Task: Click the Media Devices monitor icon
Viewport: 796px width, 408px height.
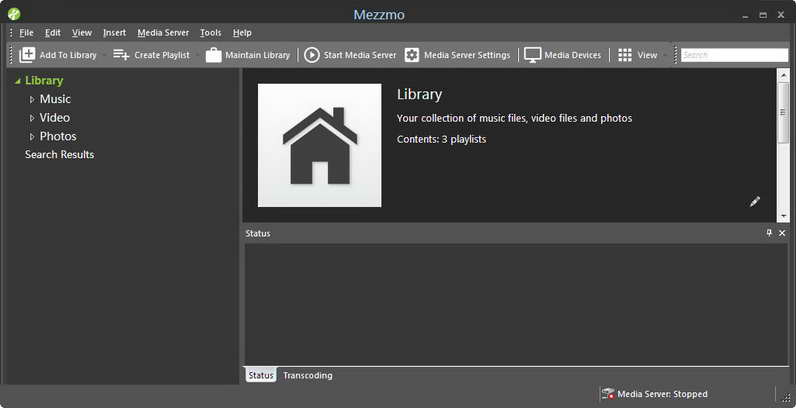Action: pyautogui.click(x=533, y=55)
